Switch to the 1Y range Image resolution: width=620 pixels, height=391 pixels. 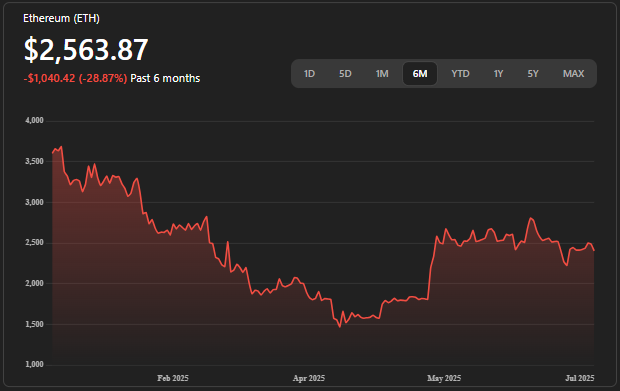[498, 74]
